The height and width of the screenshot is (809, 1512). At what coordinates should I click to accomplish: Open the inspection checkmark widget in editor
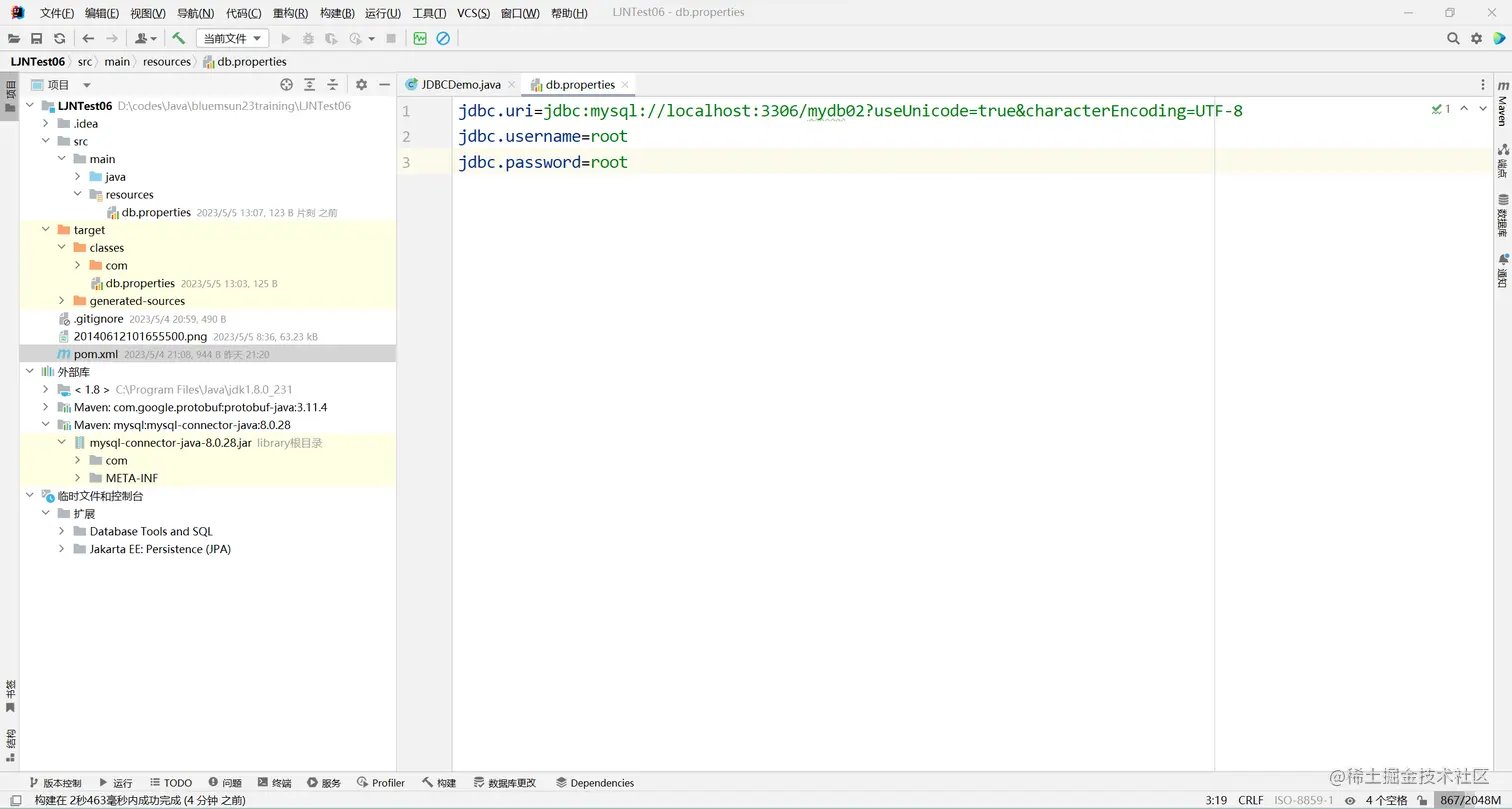pos(1441,108)
